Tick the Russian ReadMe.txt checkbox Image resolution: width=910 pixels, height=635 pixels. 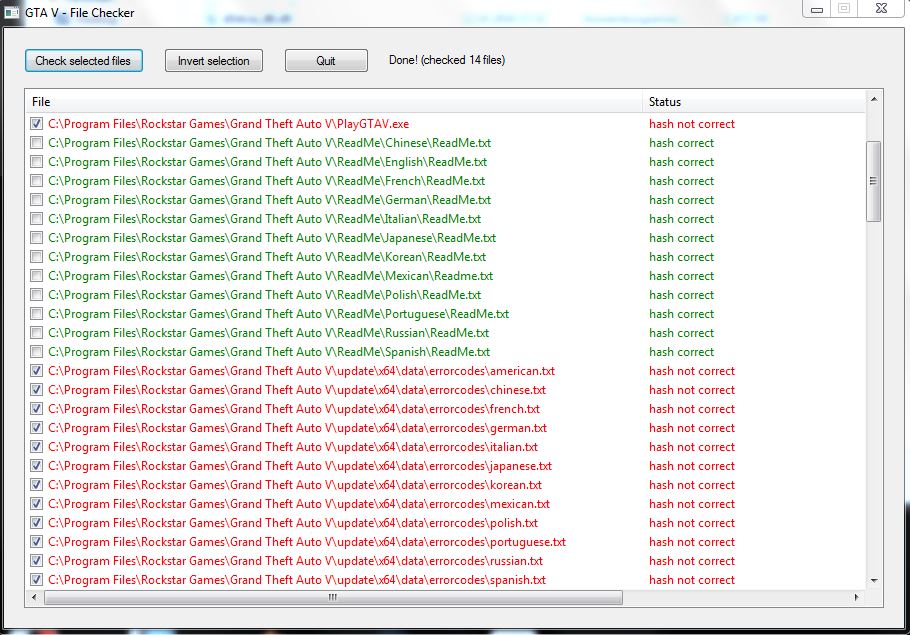[37, 333]
